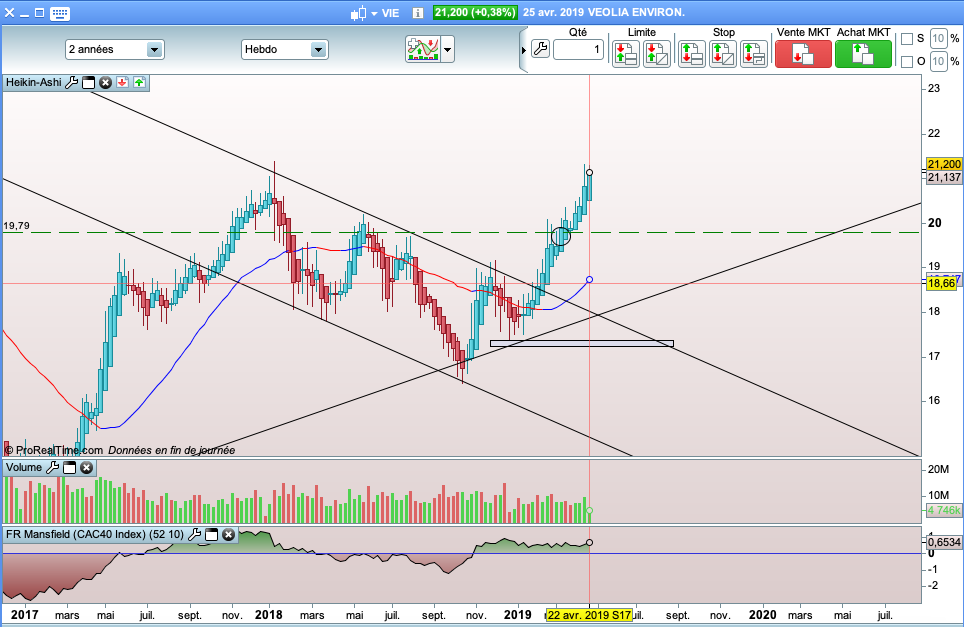Click the Limite label in order panel
The width and height of the screenshot is (964, 627).
click(642, 32)
